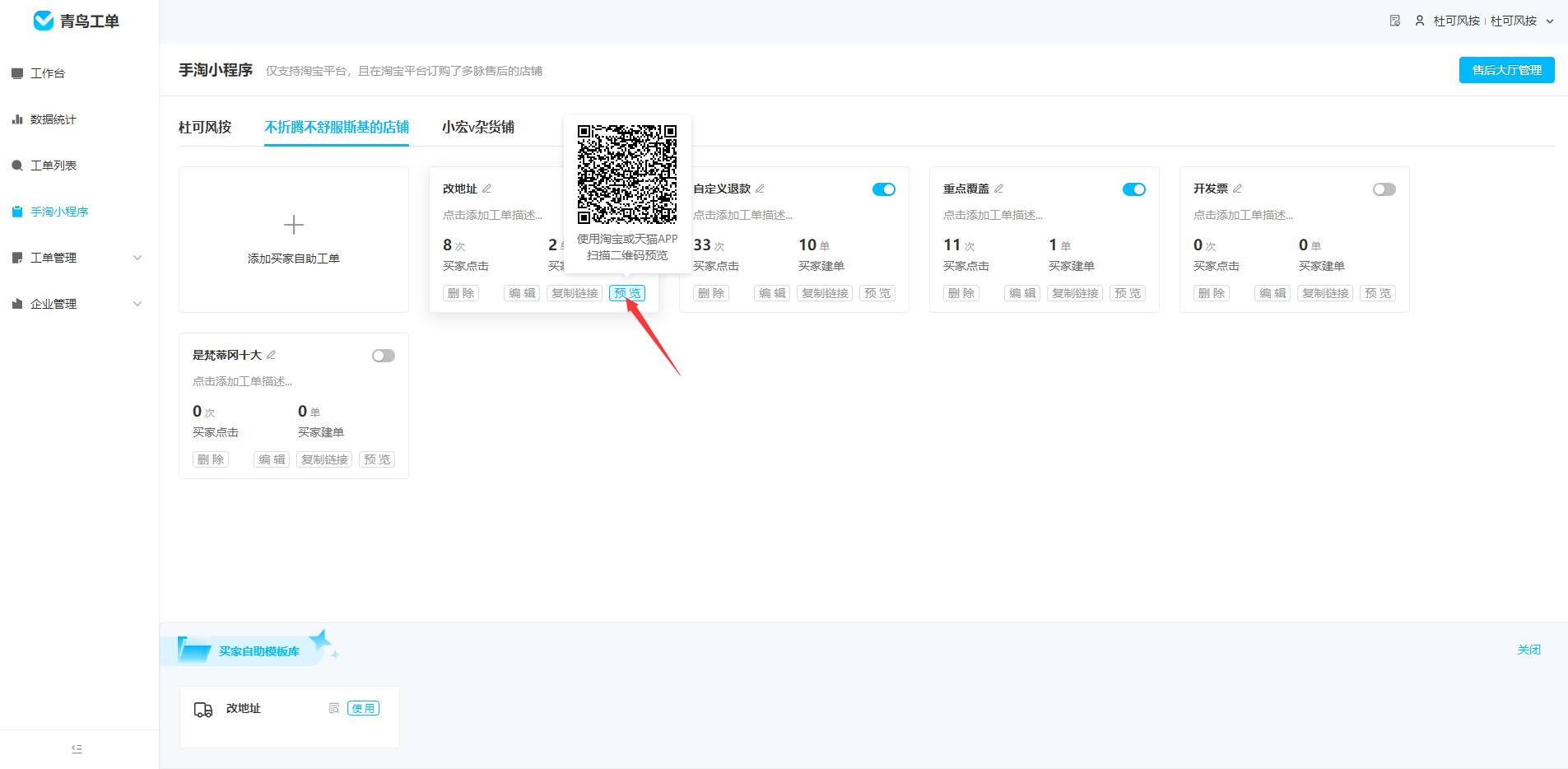Copy link of the 是梵蒂冈十大 card
This screenshot has width=1568, height=769.
click(x=324, y=459)
